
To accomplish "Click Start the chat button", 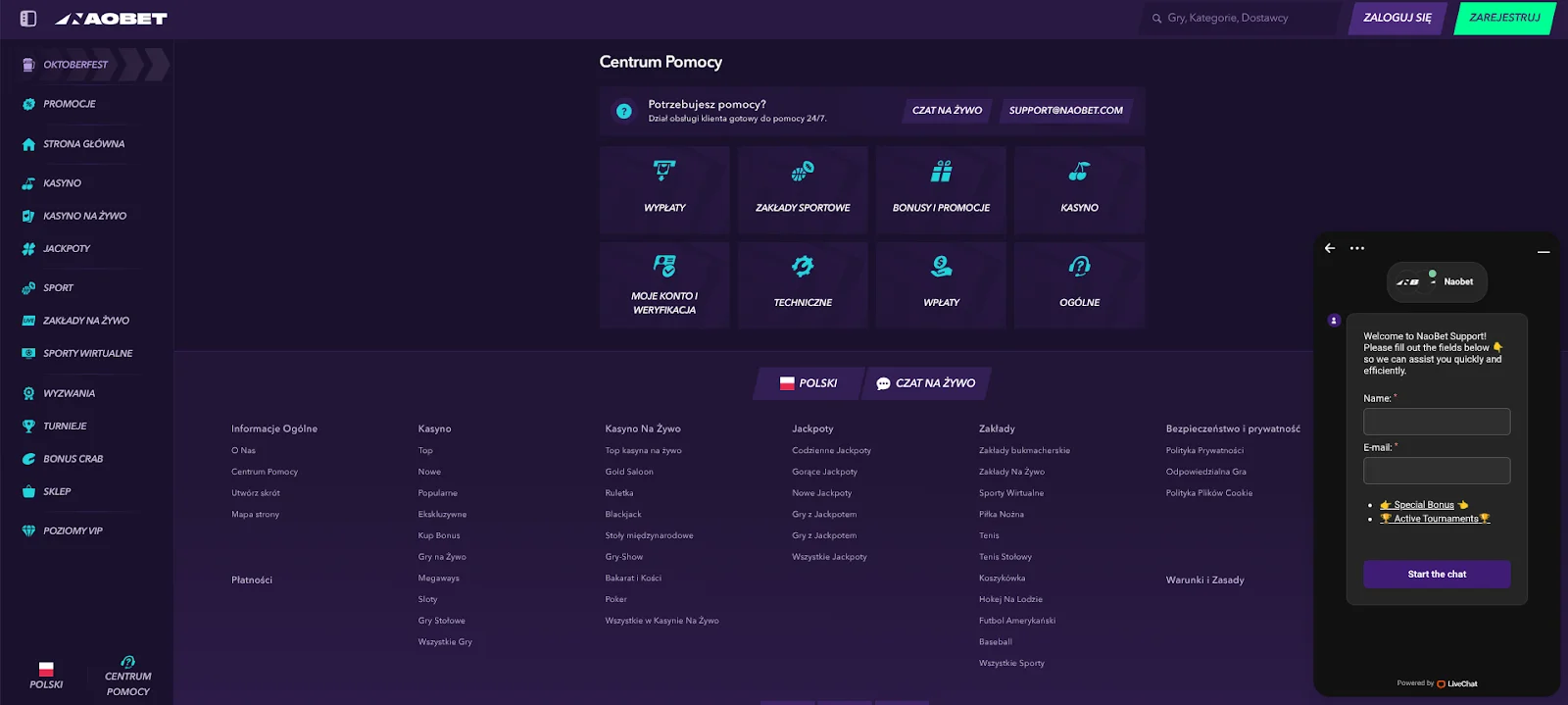I will pyautogui.click(x=1437, y=575).
